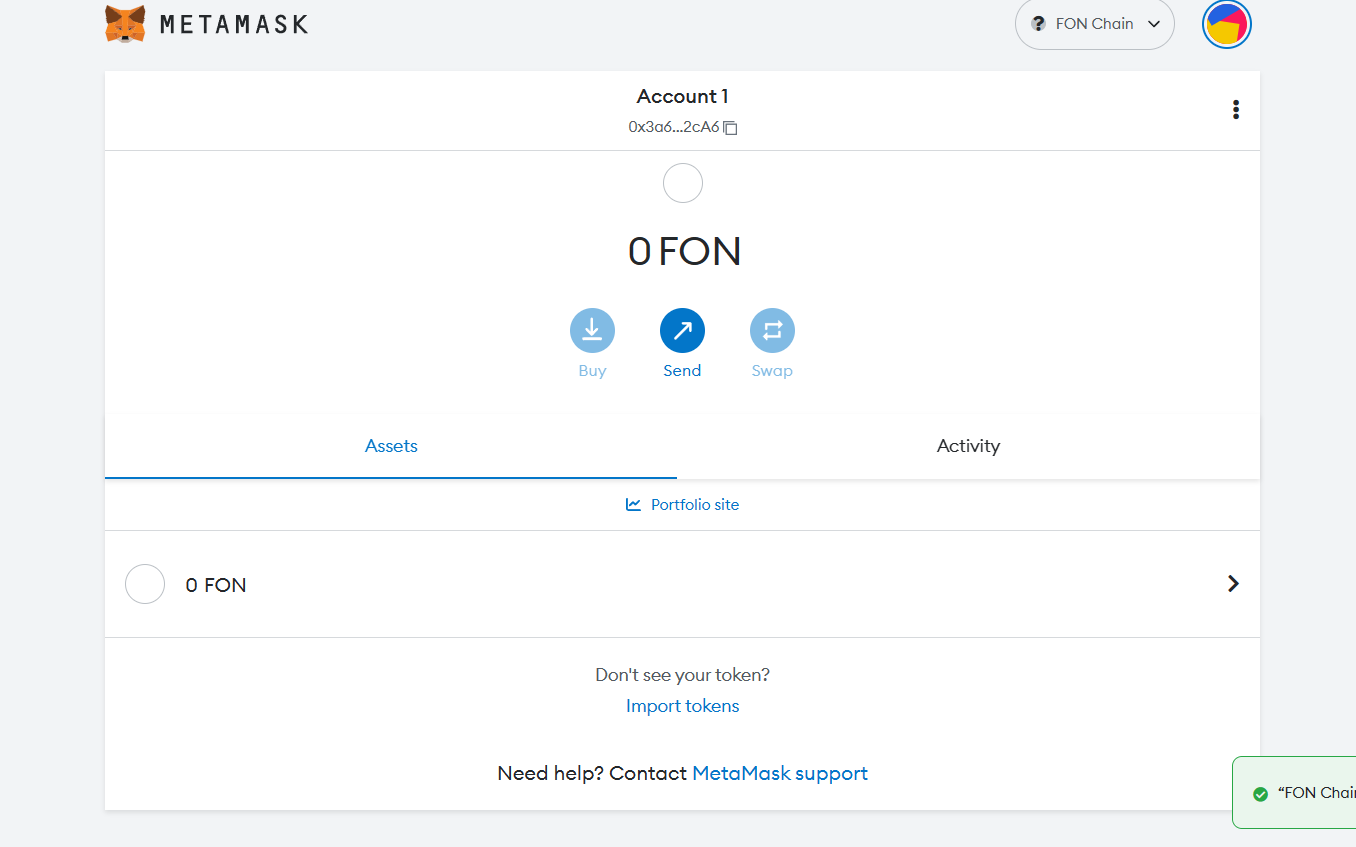Image resolution: width=1356 pixels, height=847 pixels.
Task: Click the Account 1 name label
Action: tap(682, 97)
